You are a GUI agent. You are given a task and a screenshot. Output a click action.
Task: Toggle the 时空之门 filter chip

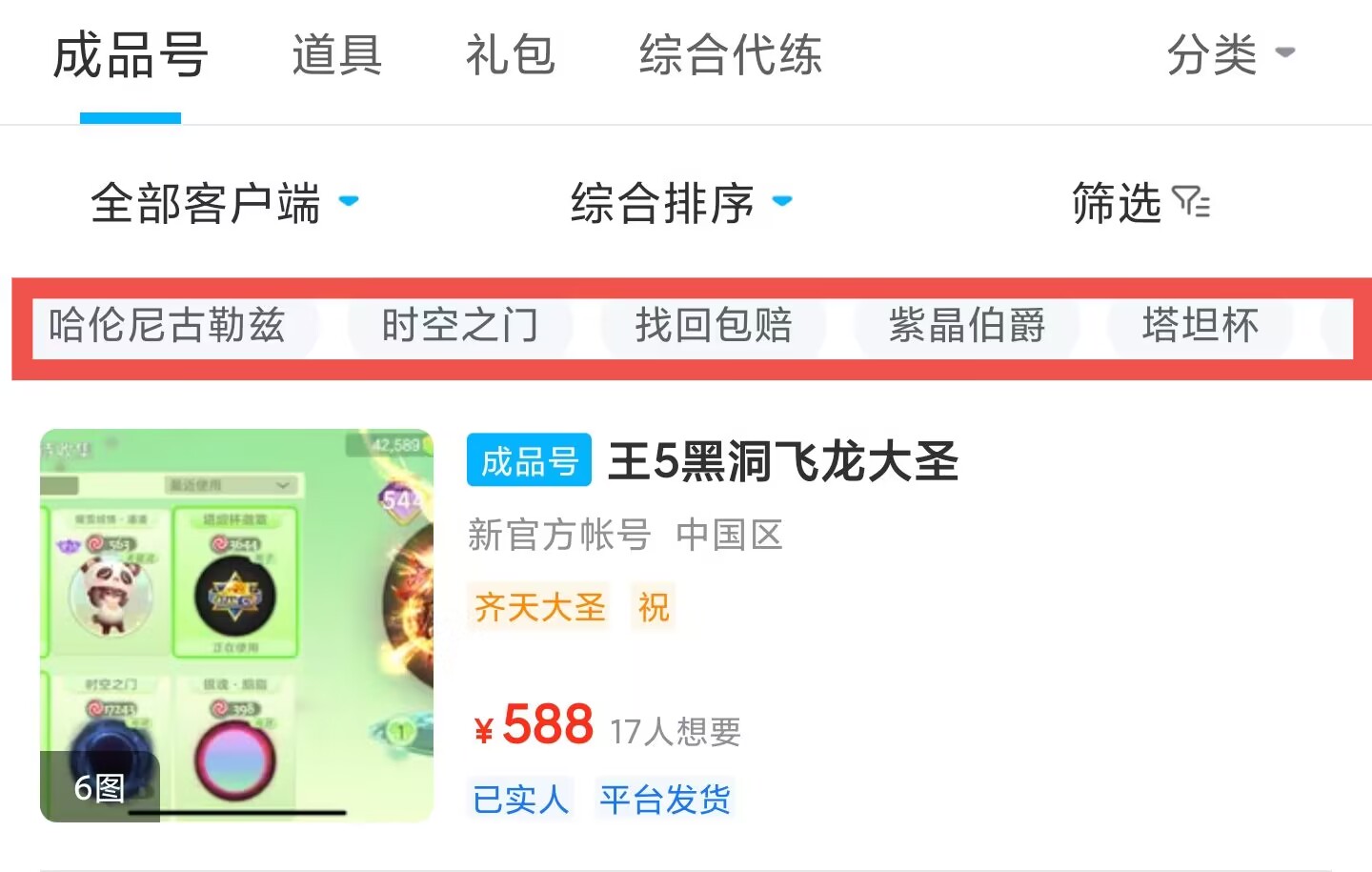click(460, 326)
